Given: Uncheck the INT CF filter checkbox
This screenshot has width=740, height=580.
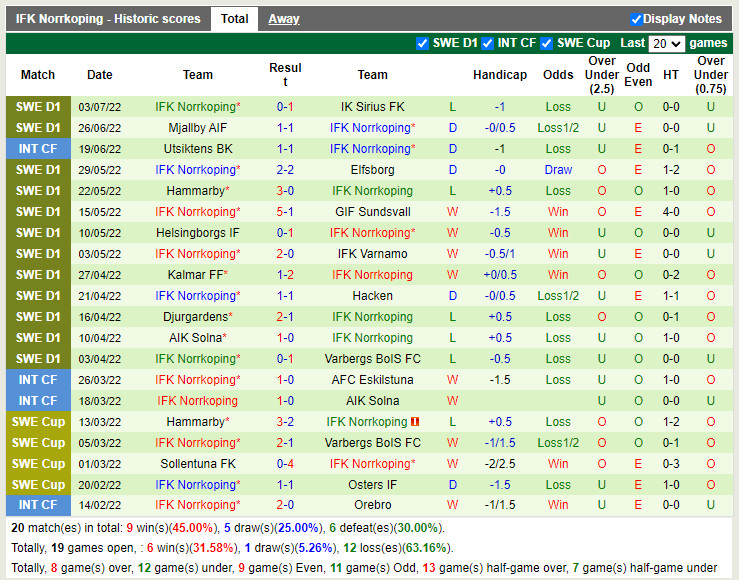Looking at the screenshot, I should [x=487, y=43].
